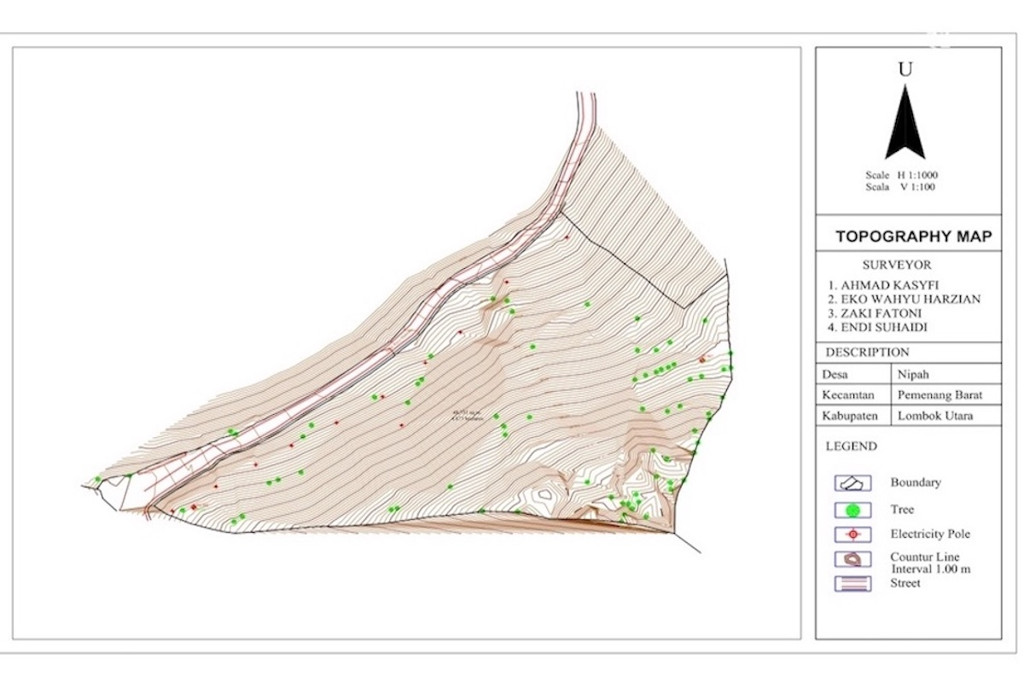Screen dimensions: 1024x683
Task: Click the north arrow compass symbol
Action: coord(904,122)
